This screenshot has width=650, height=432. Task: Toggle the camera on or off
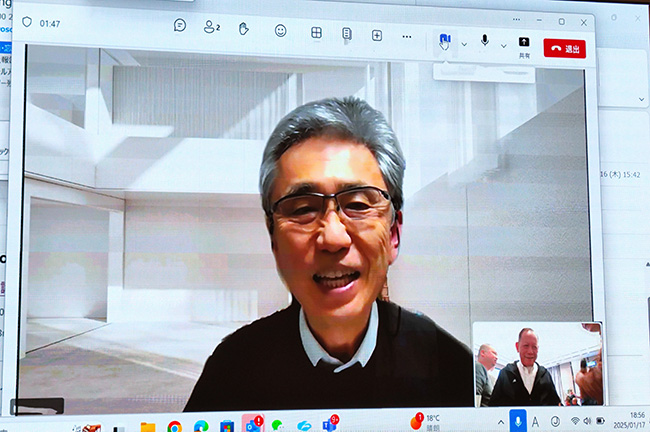pos(445,40)
